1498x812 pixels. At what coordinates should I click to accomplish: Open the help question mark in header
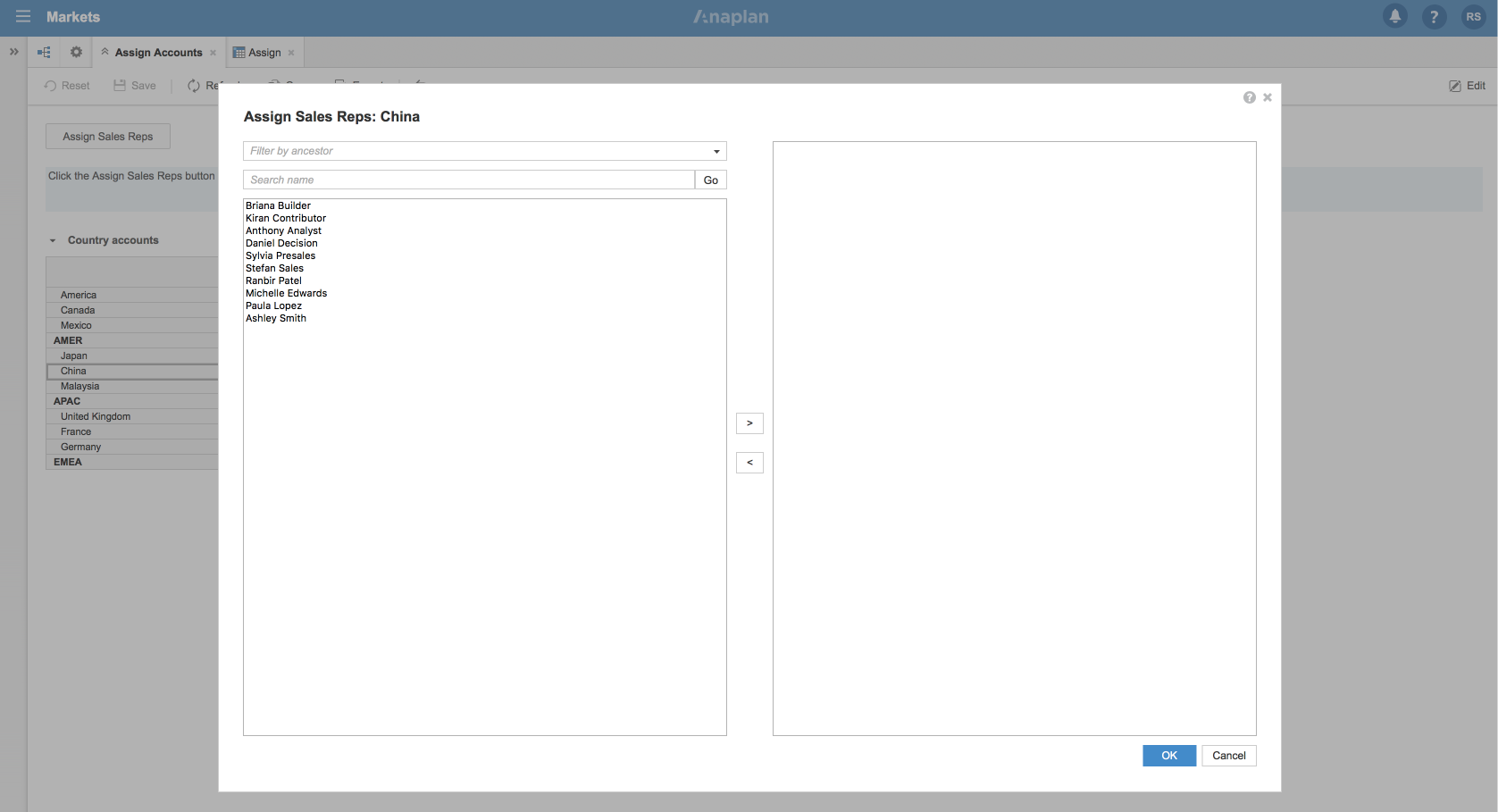1434,17
